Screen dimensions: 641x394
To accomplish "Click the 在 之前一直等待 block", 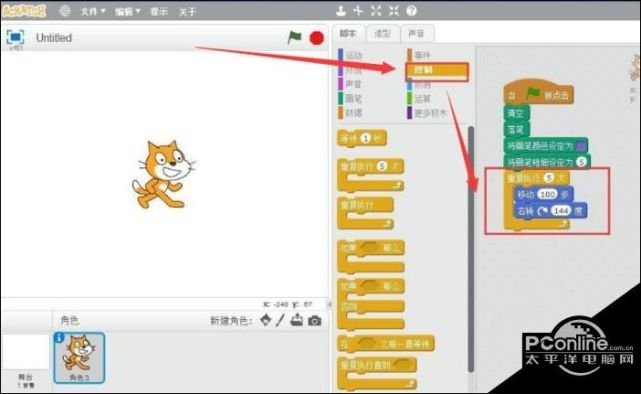I will [385, 344].
